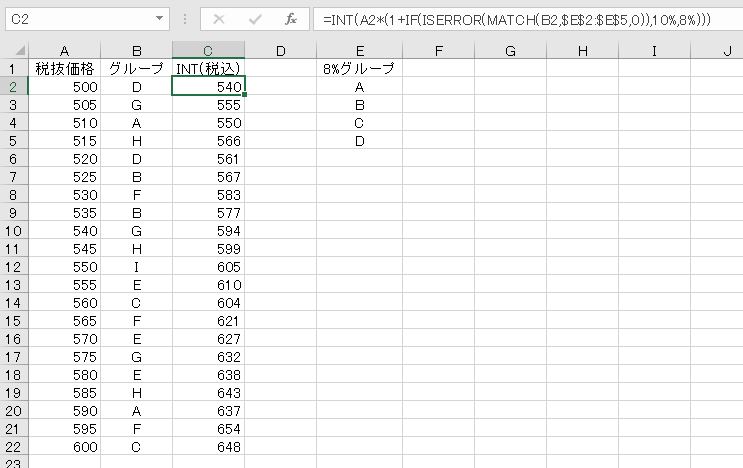Select column I header
743x468 pixels.
(x=654, y=51)
